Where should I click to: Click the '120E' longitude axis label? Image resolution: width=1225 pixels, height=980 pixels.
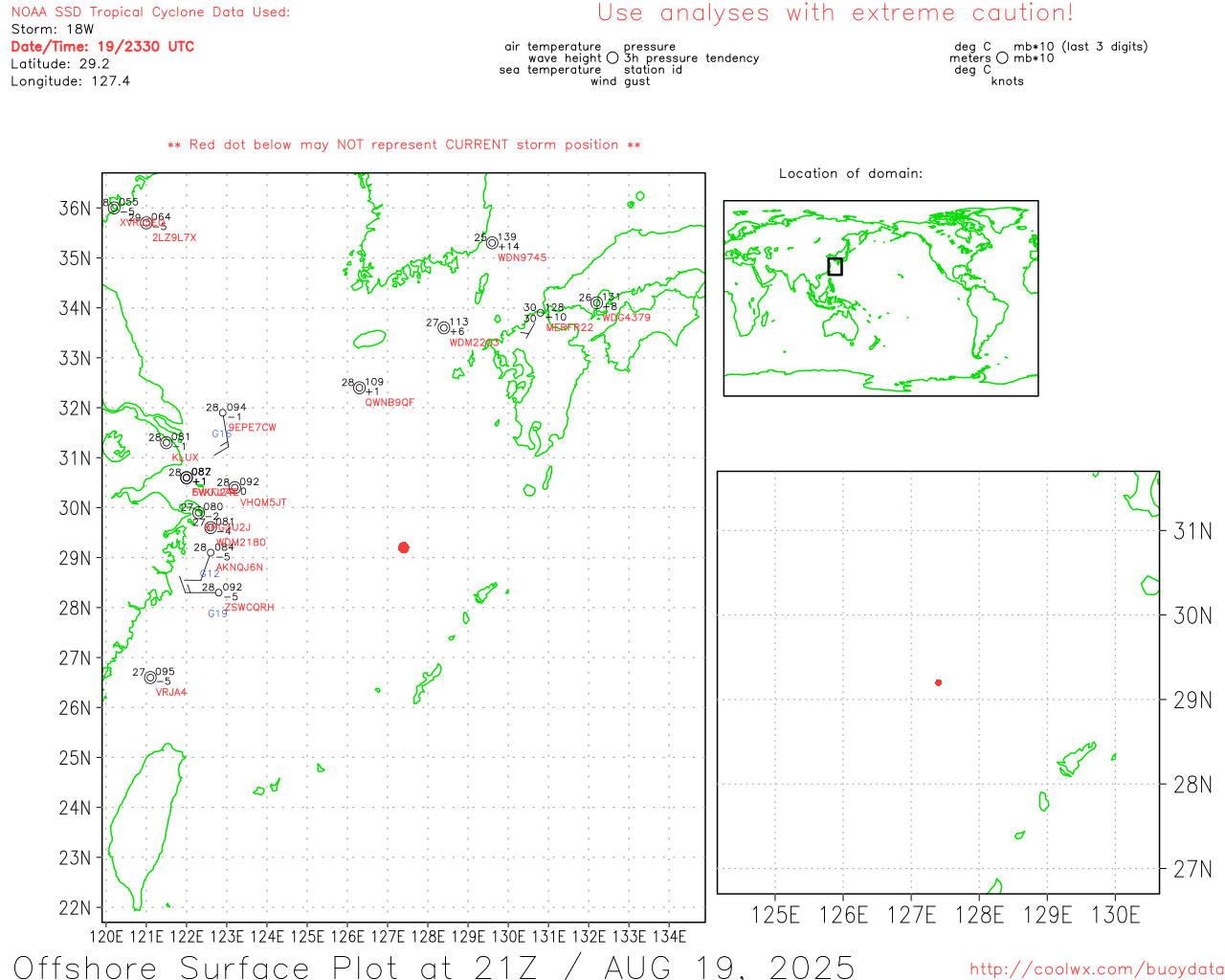click(106, 936)
